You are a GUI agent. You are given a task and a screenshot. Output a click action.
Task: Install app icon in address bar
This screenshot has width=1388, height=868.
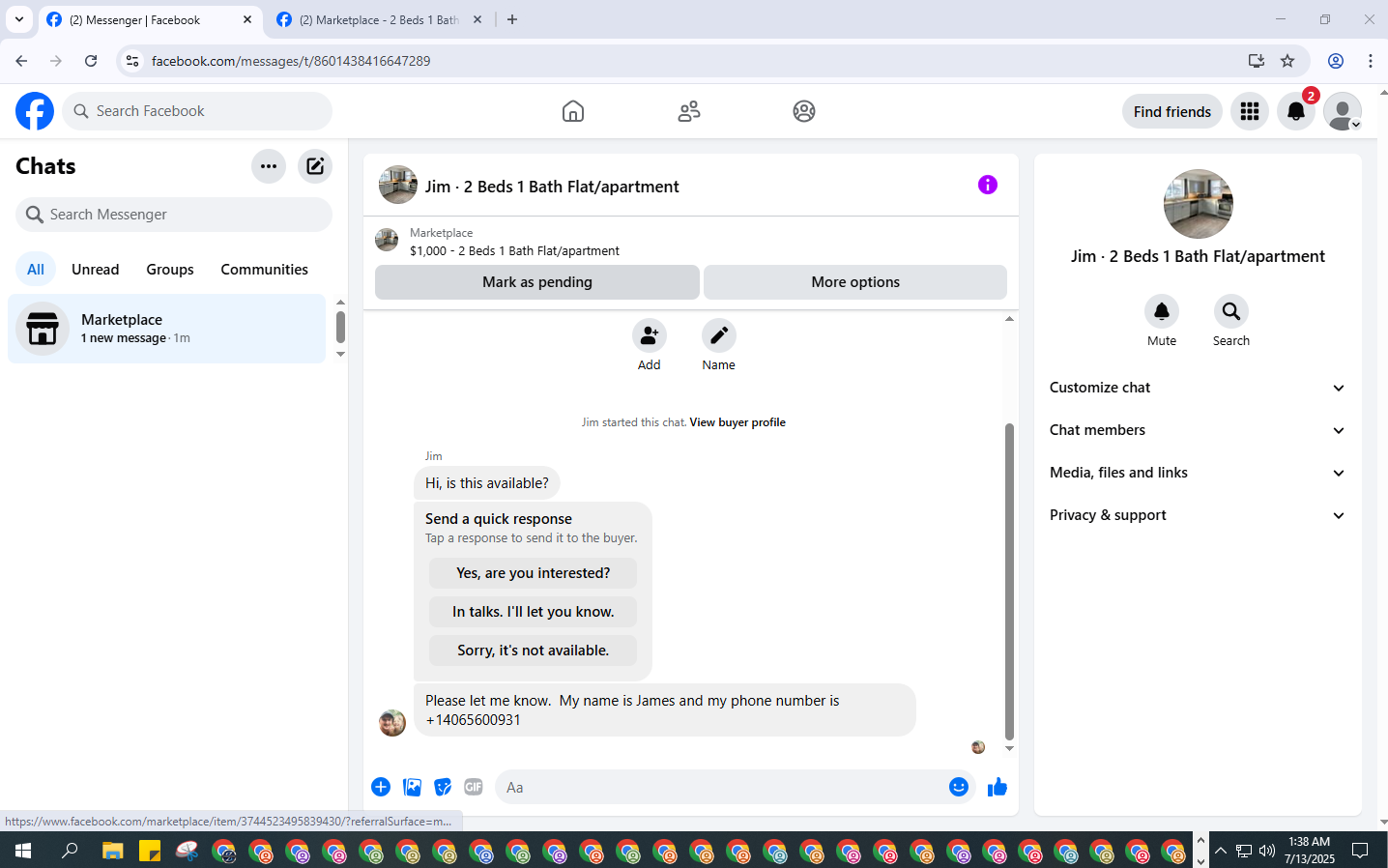1257,61
